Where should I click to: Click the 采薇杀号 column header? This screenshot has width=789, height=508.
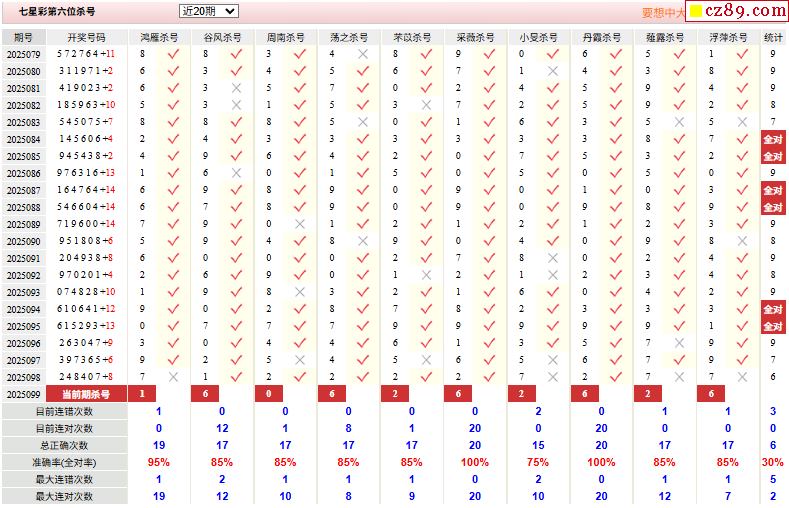pos(476,38)
